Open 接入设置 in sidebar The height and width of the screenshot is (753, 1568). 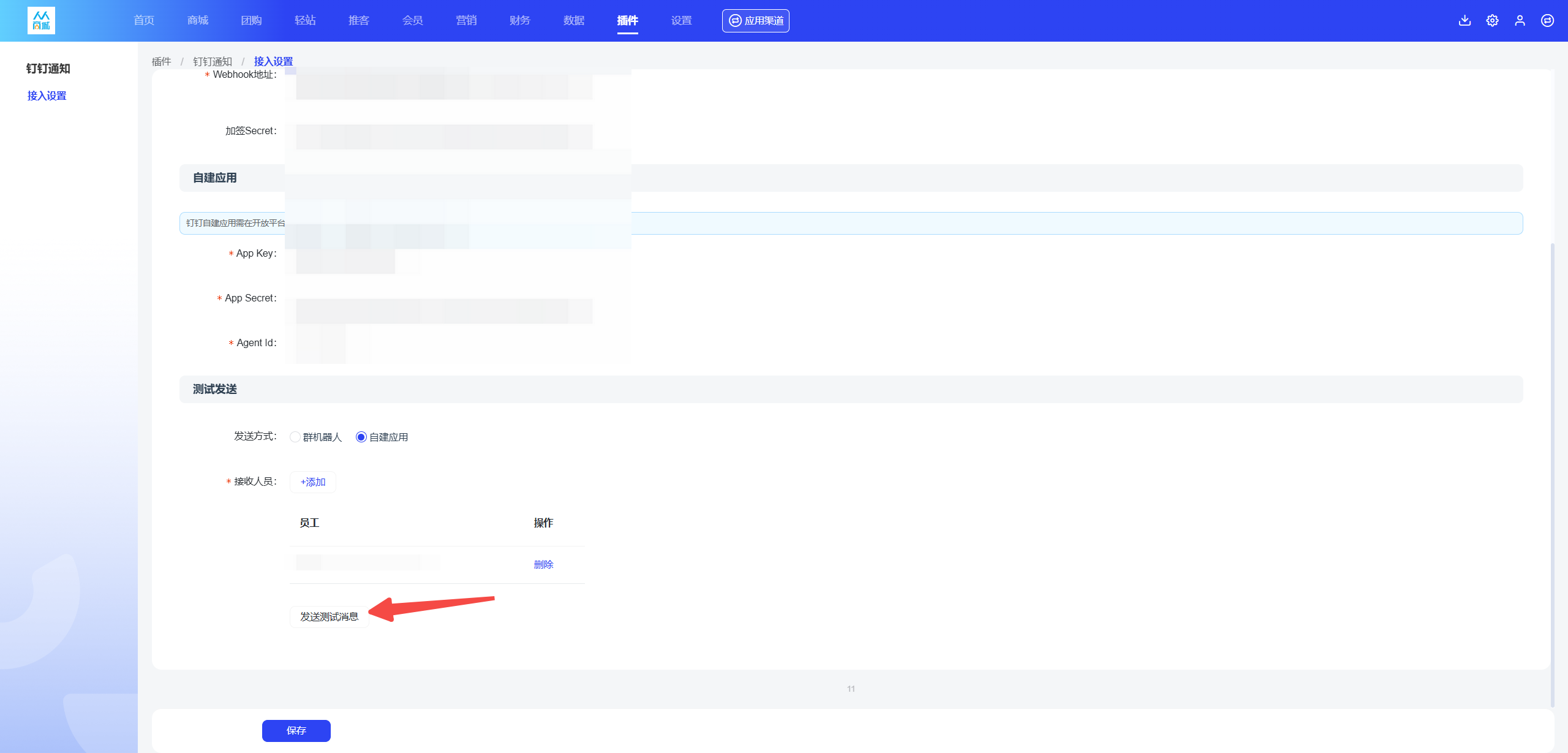click(x=47, y=96)
